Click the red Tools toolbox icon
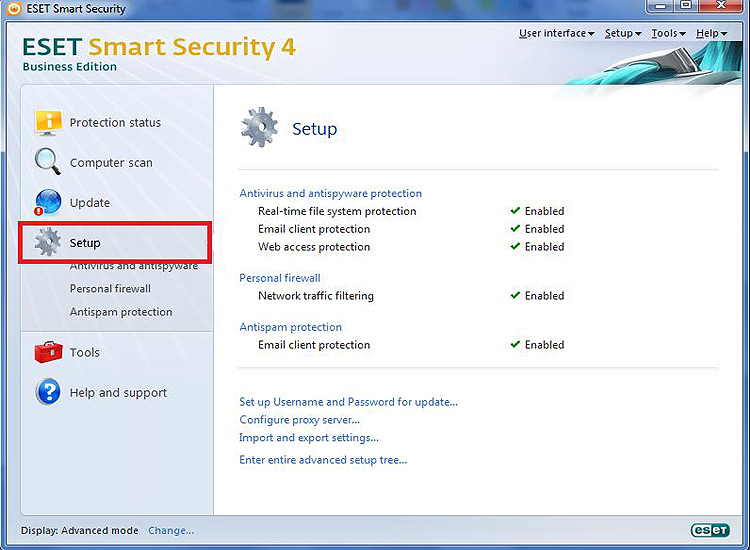This screenshot has width=750, height=550. click(x=48, y=352)
